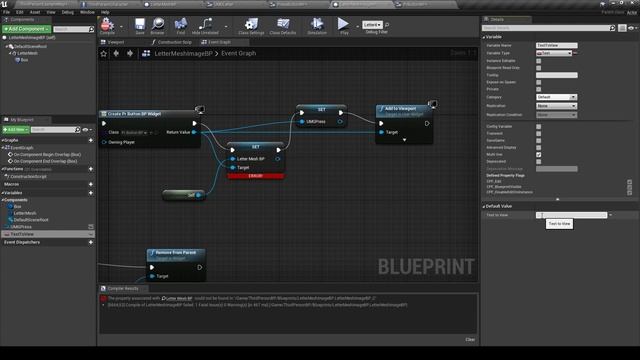The width and height of the screenshot is (640, 360).
Task: Add a new graph with plus icon
Action: click(91, 140)
